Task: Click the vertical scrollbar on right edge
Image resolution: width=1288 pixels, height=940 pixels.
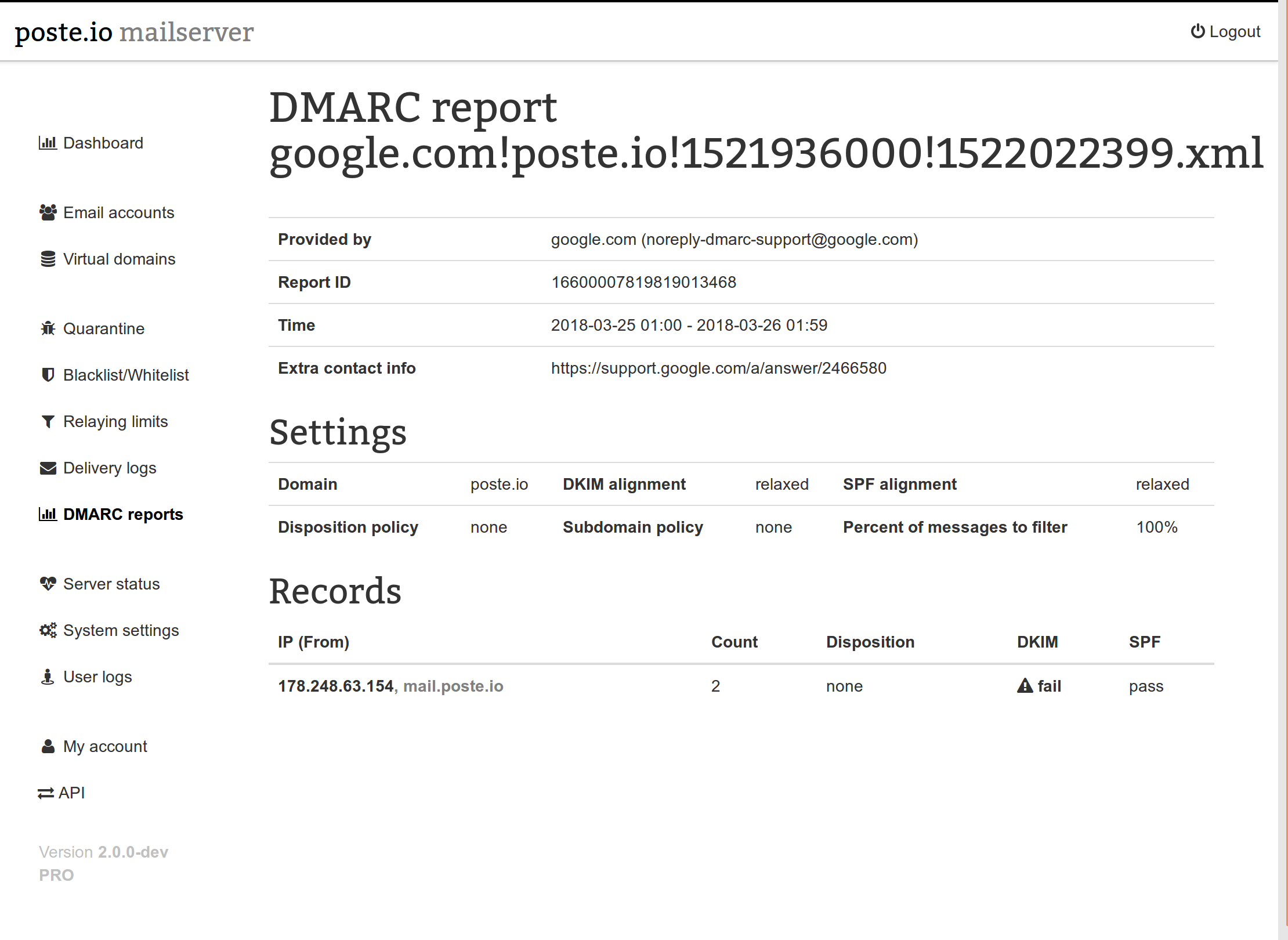Action: coord(1283,464)
